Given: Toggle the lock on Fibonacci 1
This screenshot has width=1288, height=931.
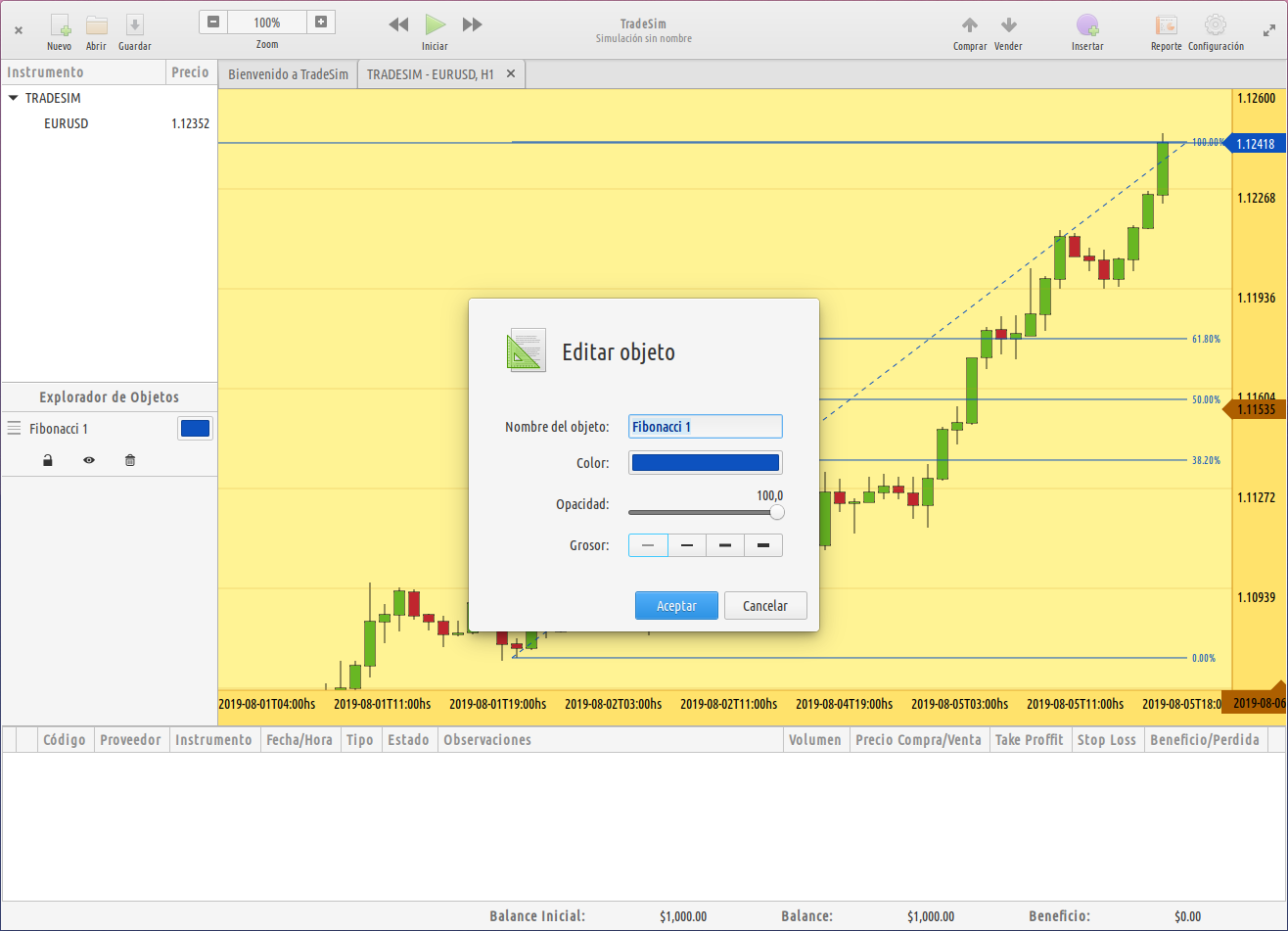Looking at the screenshot, I should [47, 460].
